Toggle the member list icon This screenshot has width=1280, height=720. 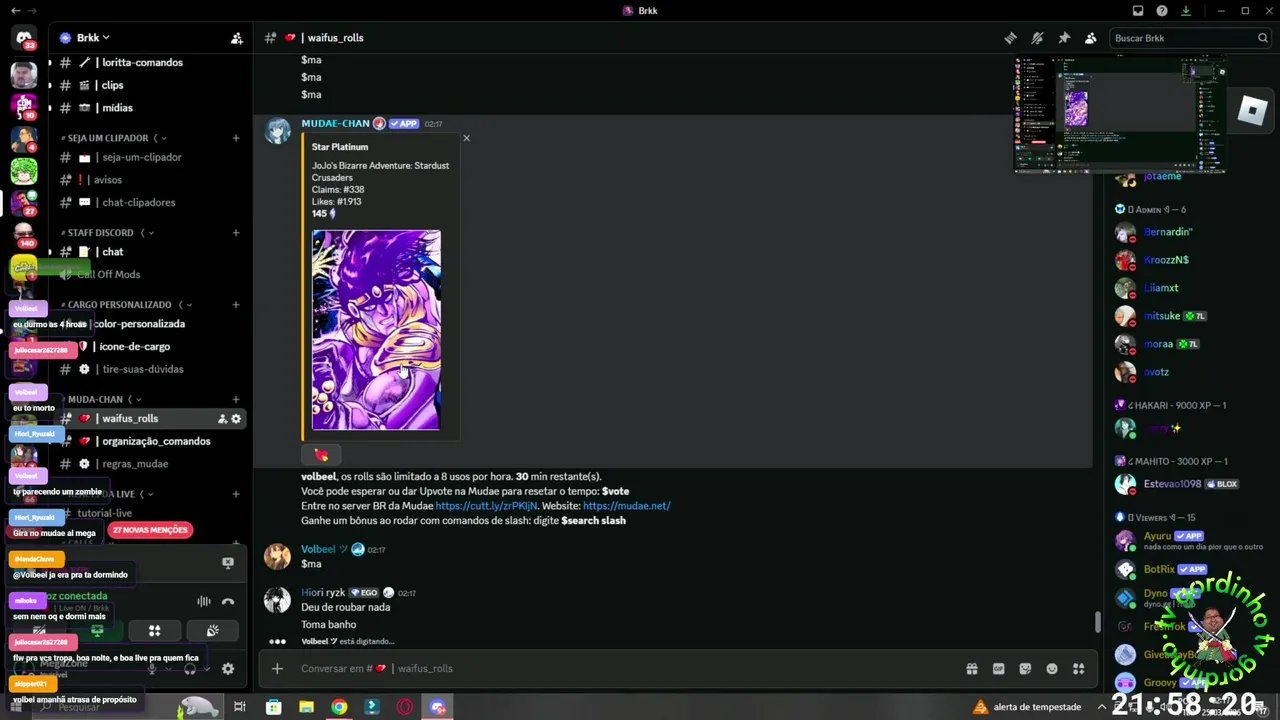(x=1090, y=38)
